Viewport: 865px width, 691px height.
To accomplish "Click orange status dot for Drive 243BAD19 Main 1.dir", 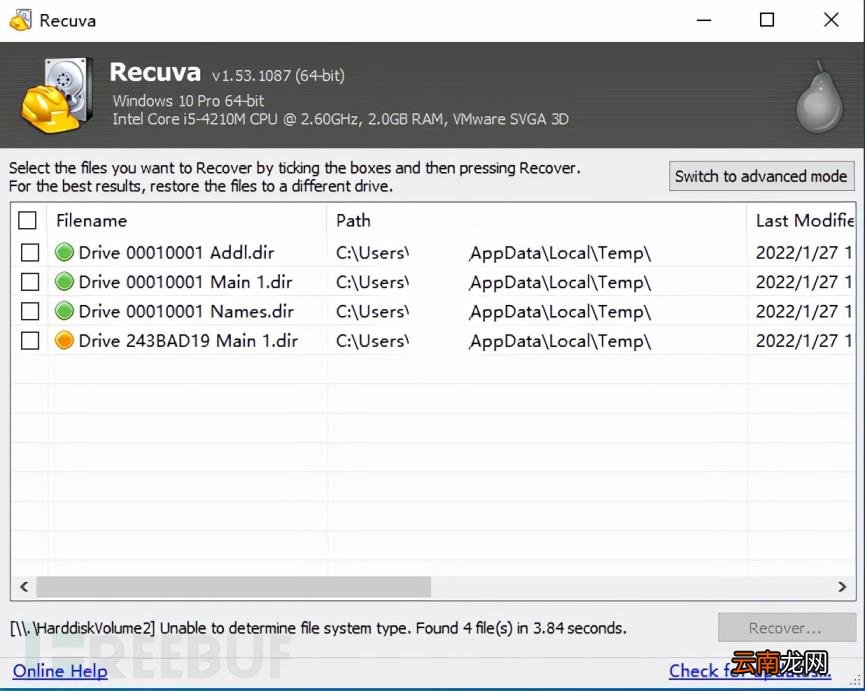I will 65,340.
